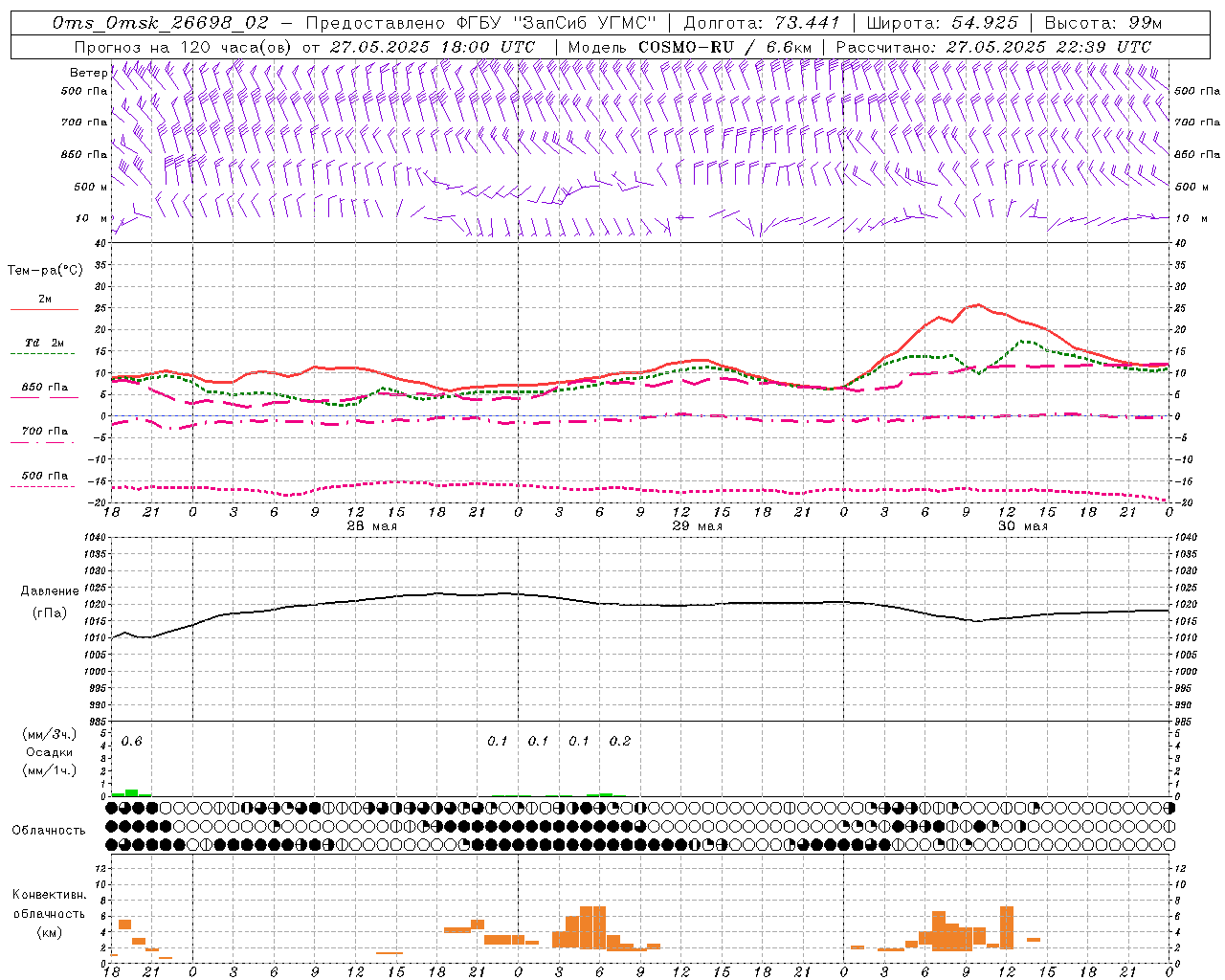
Task: Click the "28 мая" date label
Action: (371, 526)
